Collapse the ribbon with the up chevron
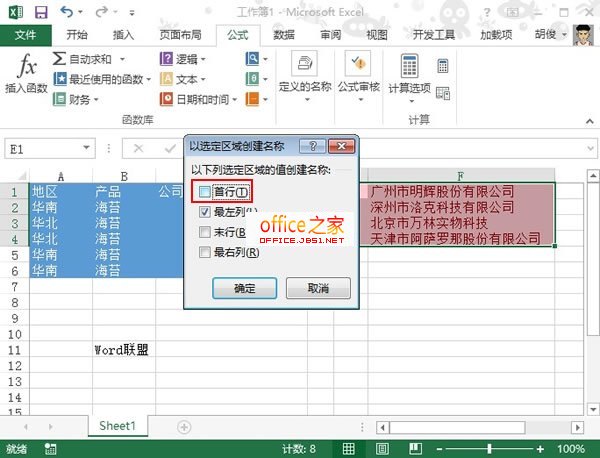 tap(590, 121)
